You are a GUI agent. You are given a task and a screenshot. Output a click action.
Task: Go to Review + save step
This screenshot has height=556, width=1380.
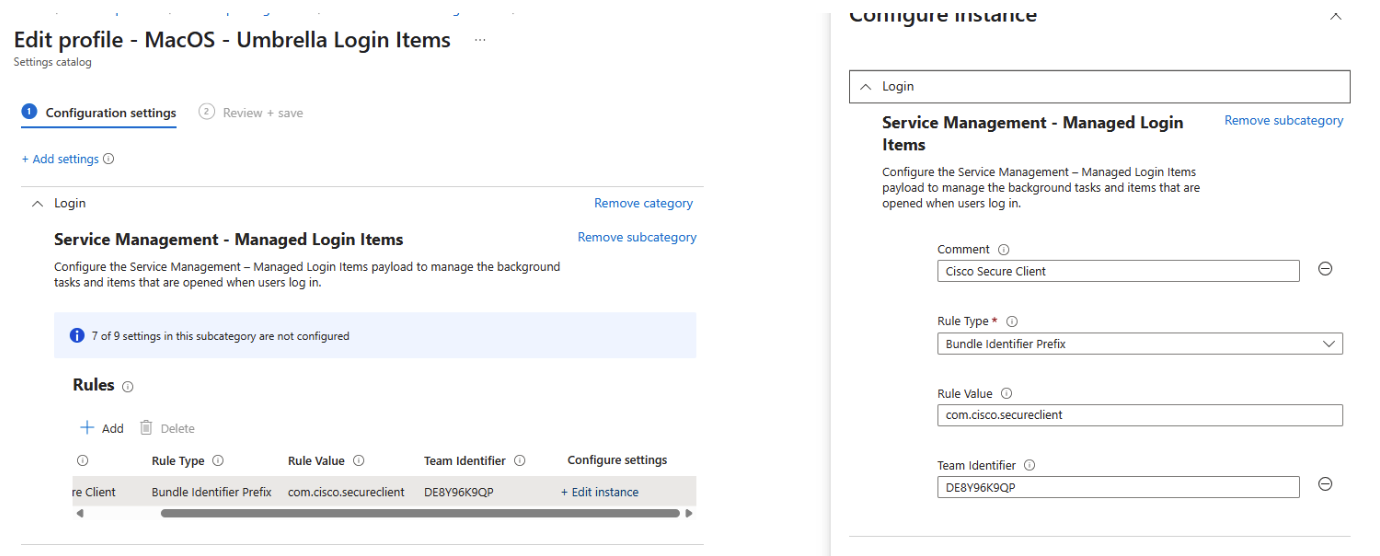click(x=251, y=113)
